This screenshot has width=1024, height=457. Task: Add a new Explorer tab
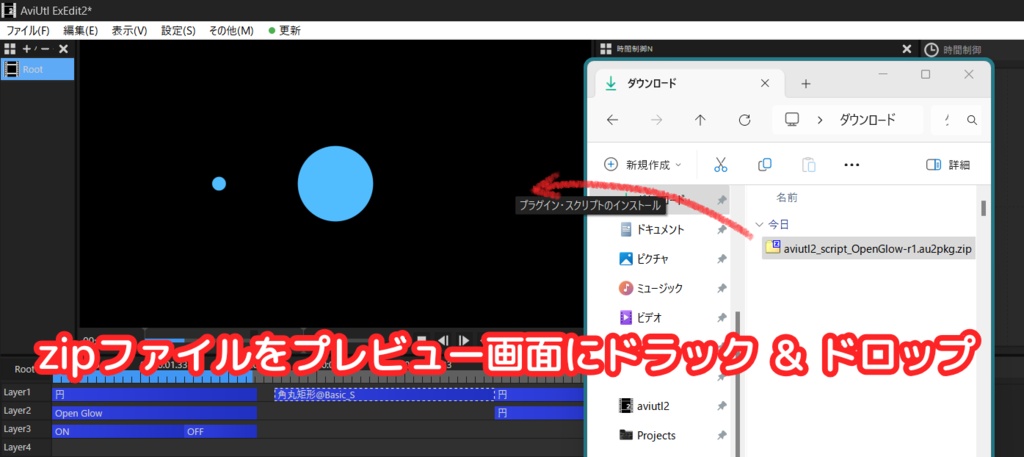tap(806, 84)
